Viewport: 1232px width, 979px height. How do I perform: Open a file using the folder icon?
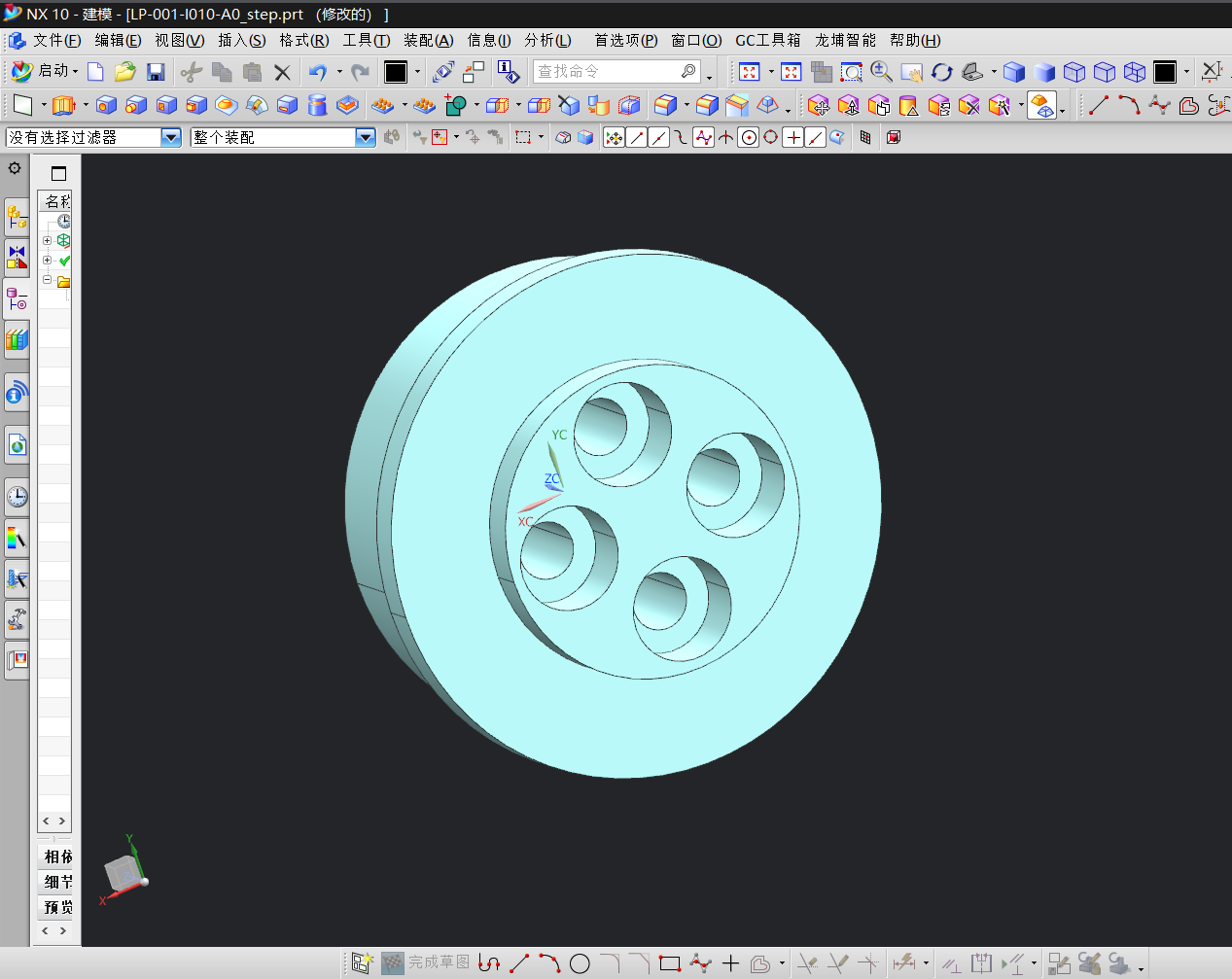(124, 72)
